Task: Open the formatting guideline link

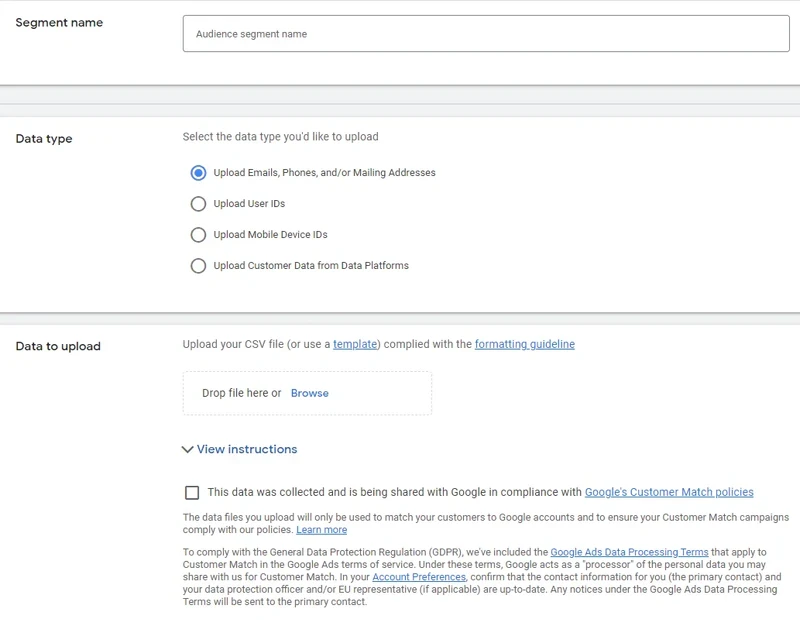Action: click(527, 343)
